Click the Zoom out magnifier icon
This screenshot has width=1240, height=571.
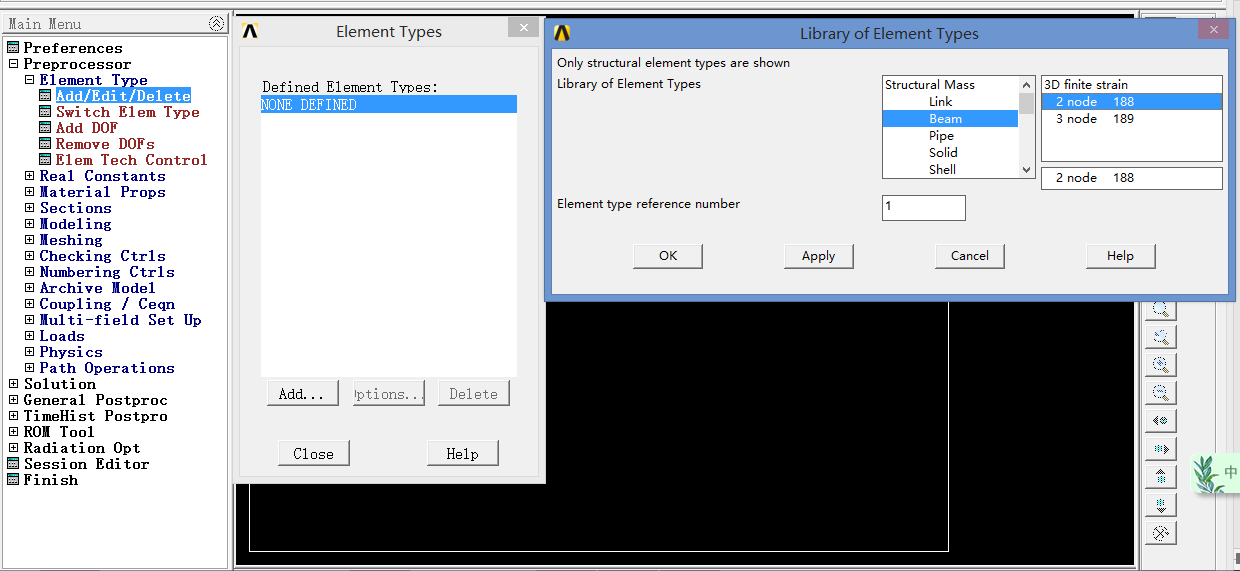[x=1161, y=393]
